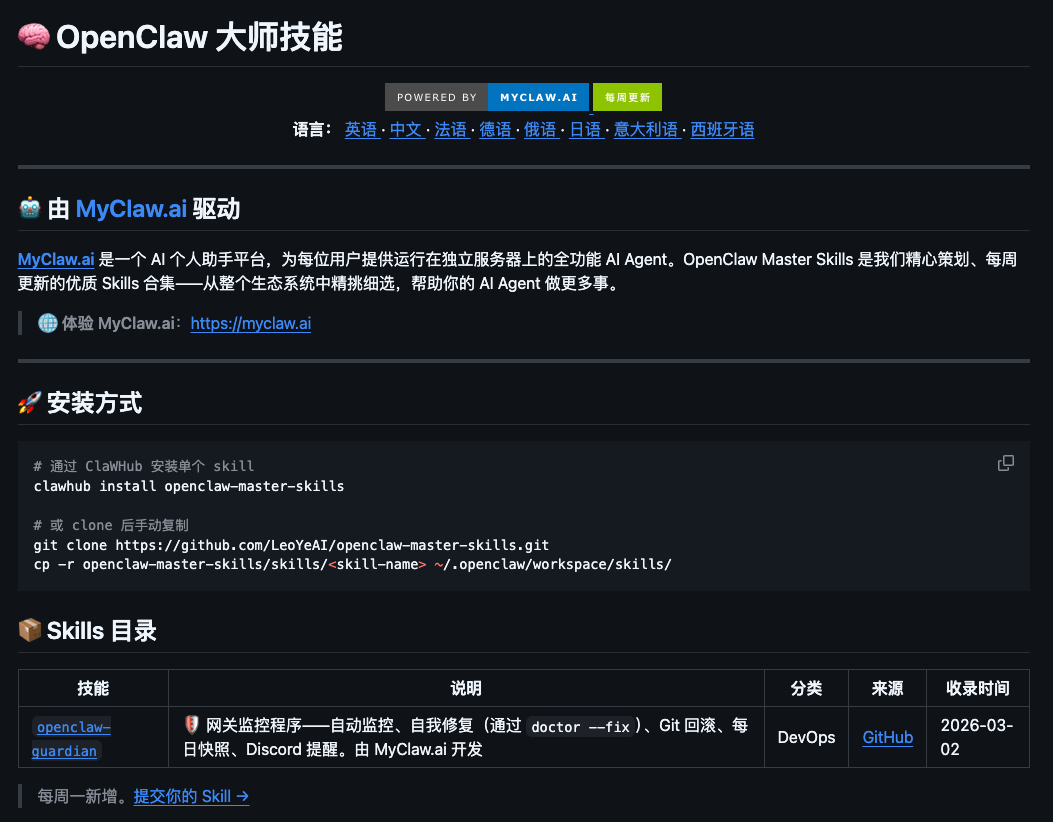Open the https://myclaw.ai link
This screenshot has height=822, width=1053.
click(250, 322)
